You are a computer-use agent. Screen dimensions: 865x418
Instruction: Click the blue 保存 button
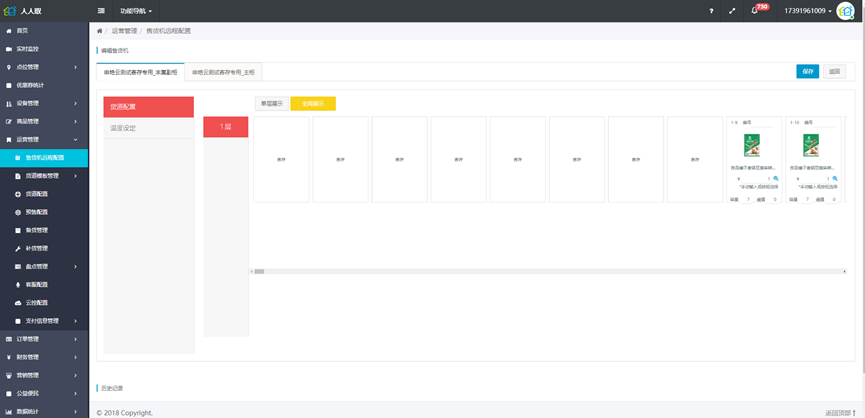tap(808, 72)
